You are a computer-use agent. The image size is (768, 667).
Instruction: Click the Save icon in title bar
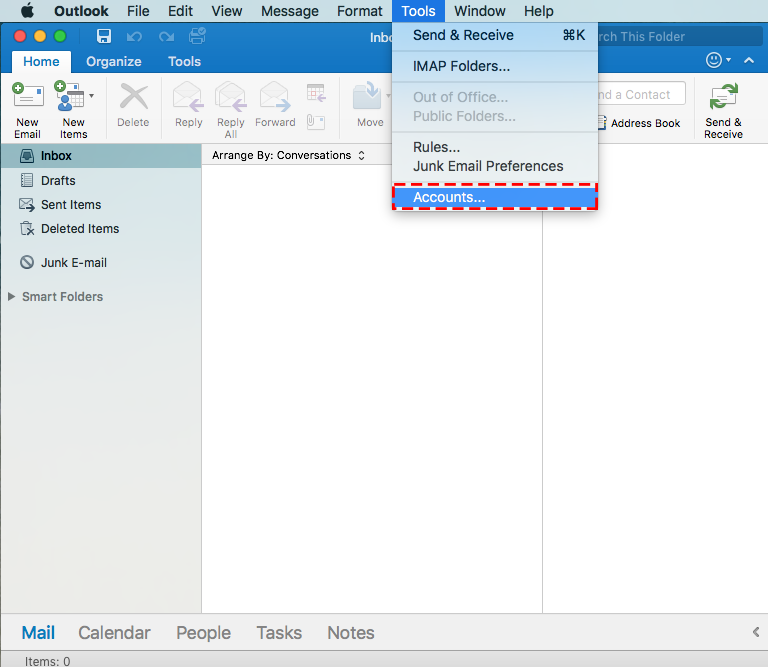(103, 36)
